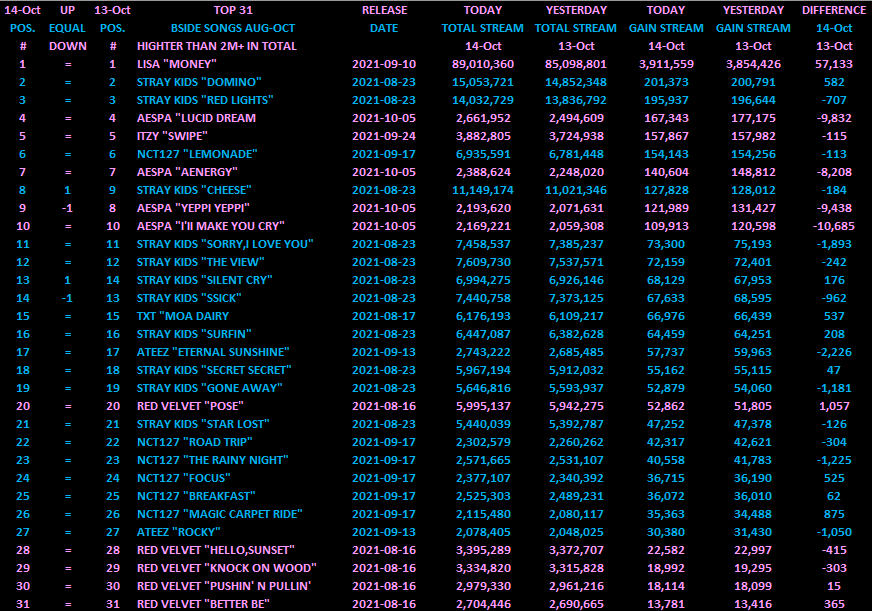Select the difference value 1,057

coord(834,406)
